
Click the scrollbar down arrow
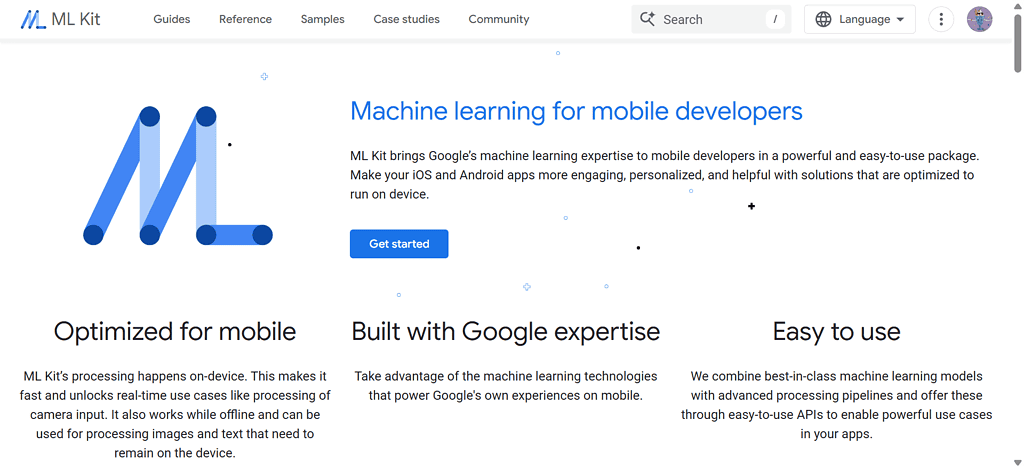tap(1017, 461)
